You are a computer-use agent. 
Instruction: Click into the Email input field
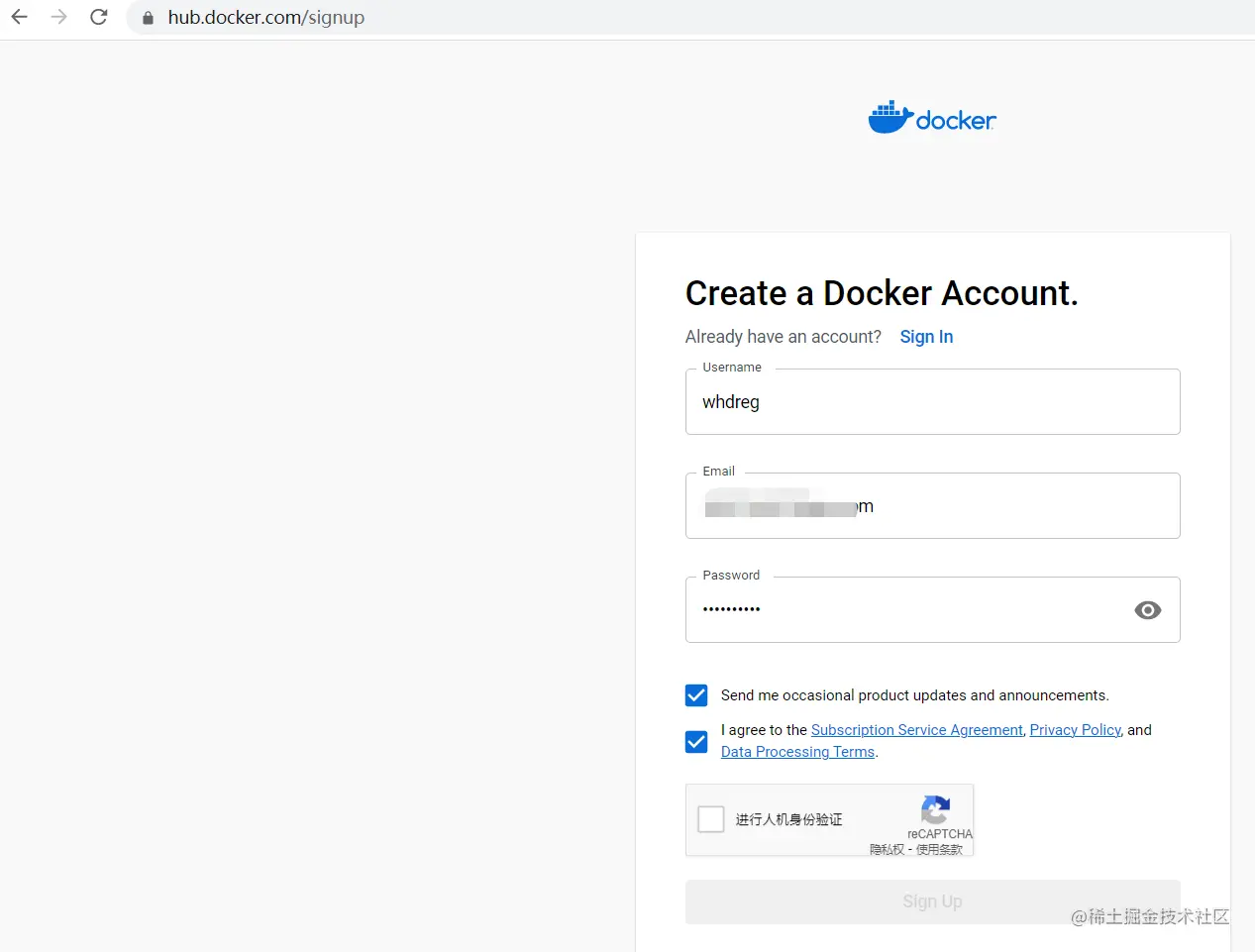[932, 505]
